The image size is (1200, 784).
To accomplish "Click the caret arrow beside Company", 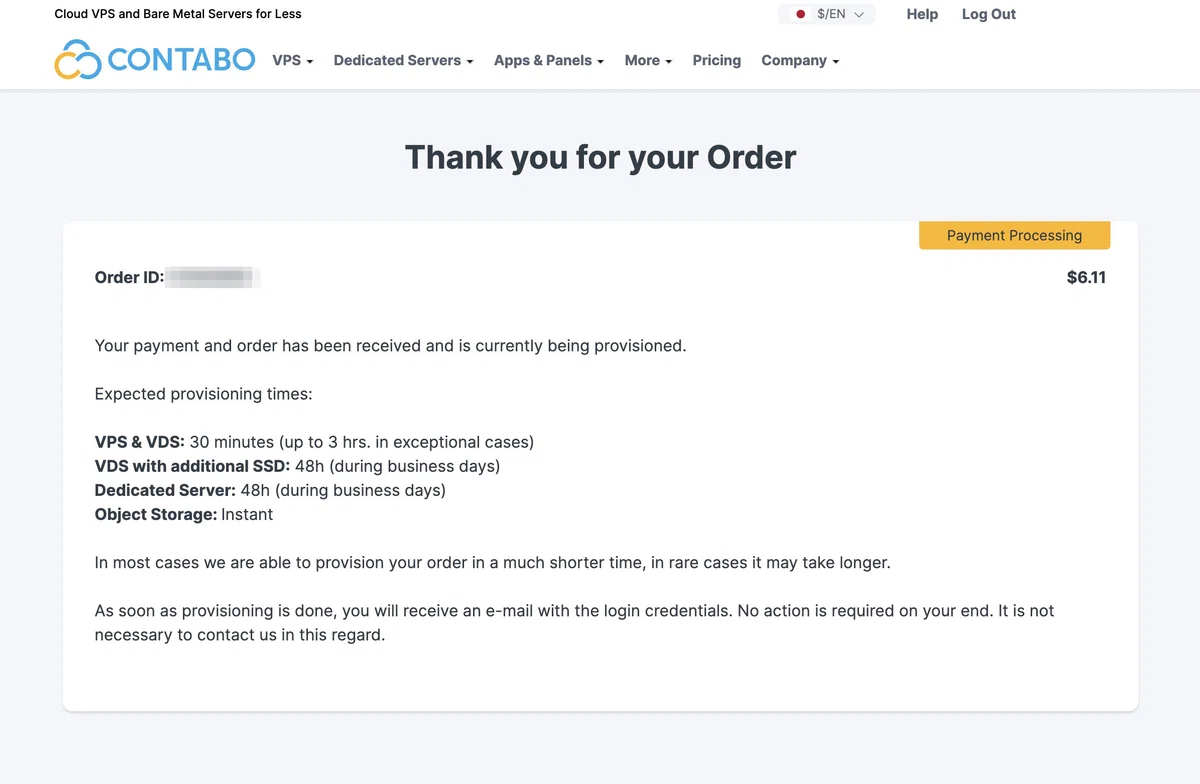I will click(836, 62).
